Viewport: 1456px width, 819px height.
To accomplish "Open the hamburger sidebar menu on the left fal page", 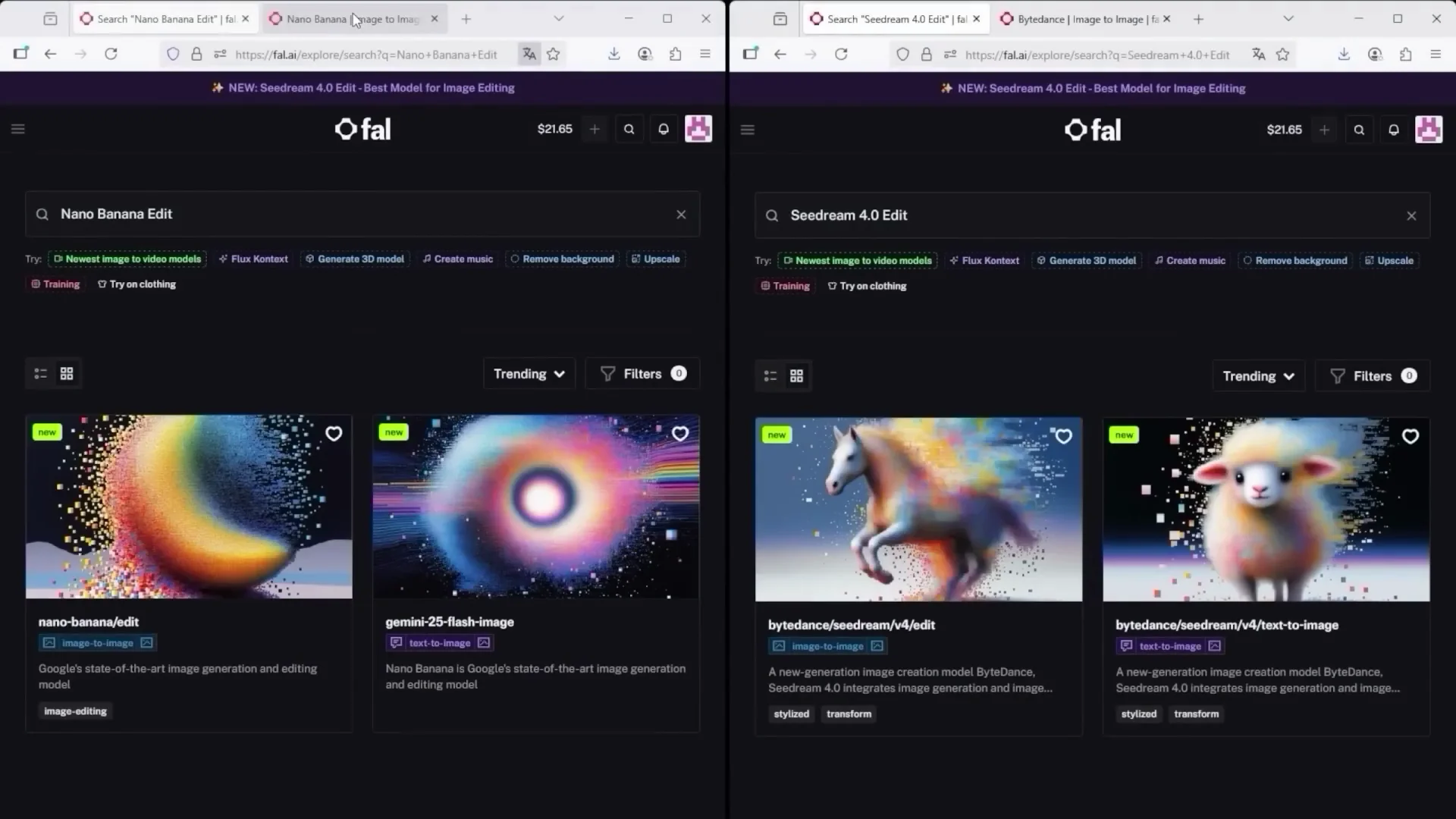I will 18,129.
